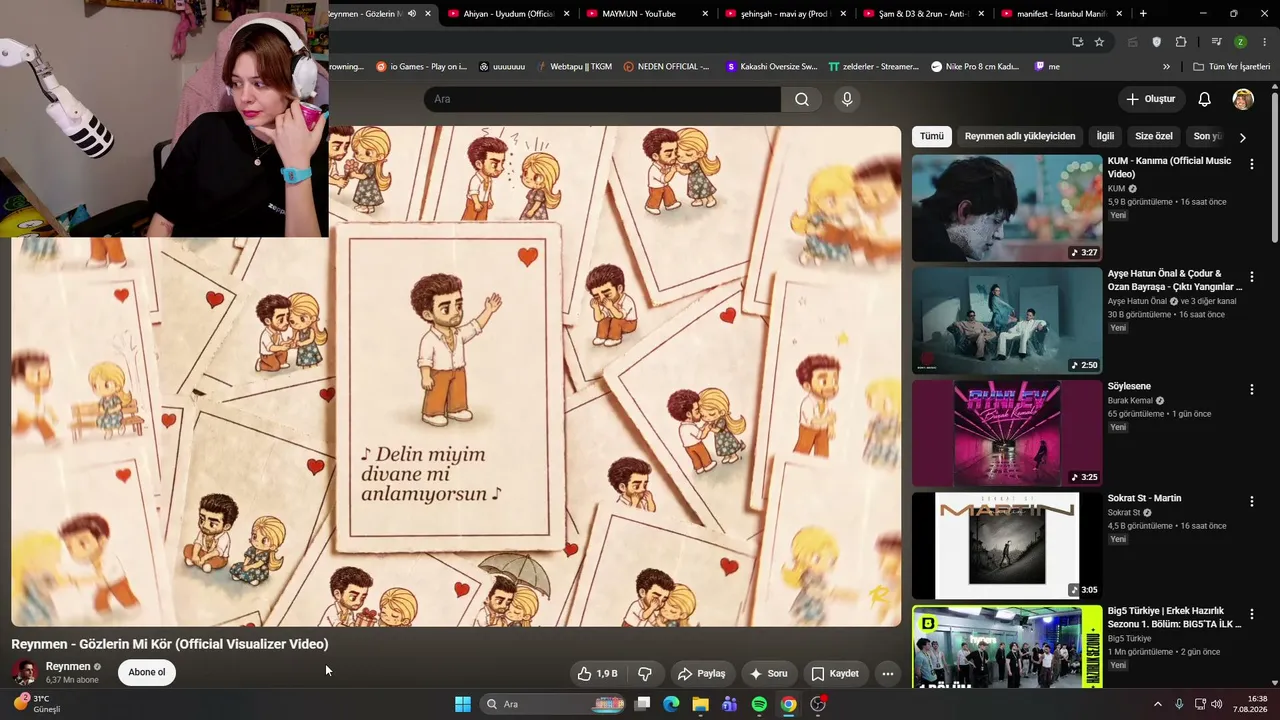
Task: Select the Size özel filter chip
Action: (1154, 136)
